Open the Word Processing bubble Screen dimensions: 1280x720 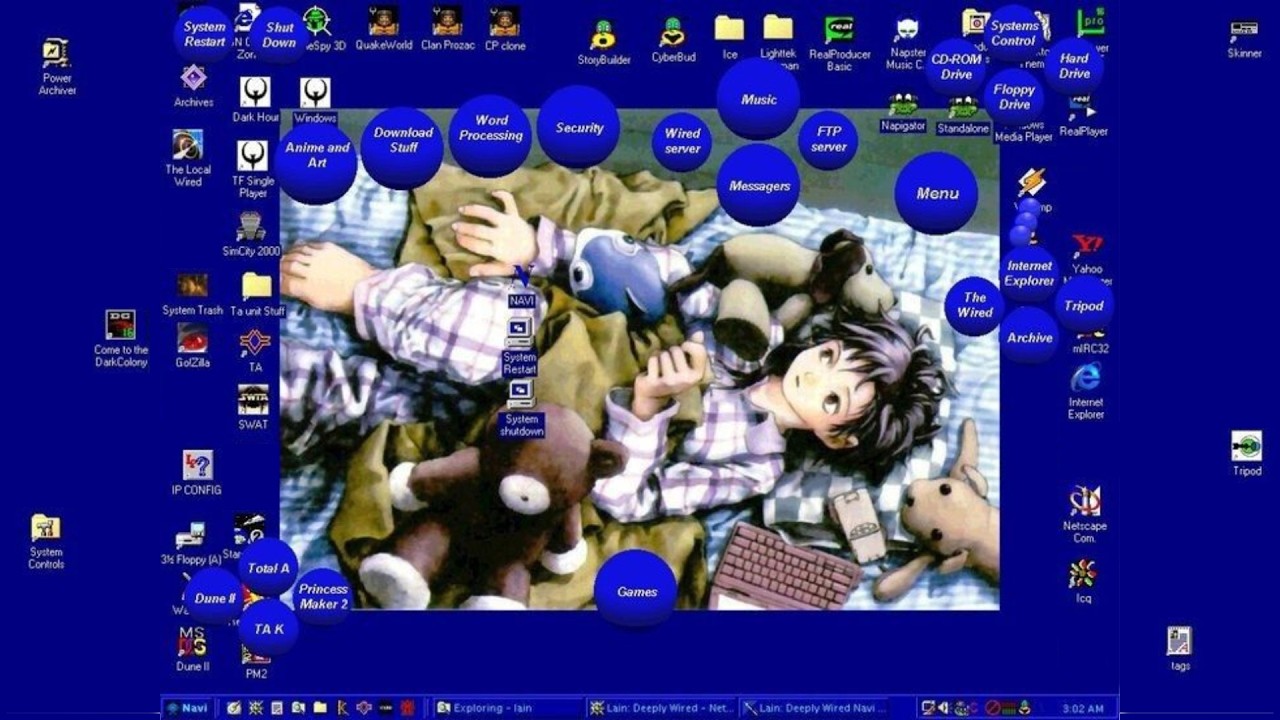(490, 136)
